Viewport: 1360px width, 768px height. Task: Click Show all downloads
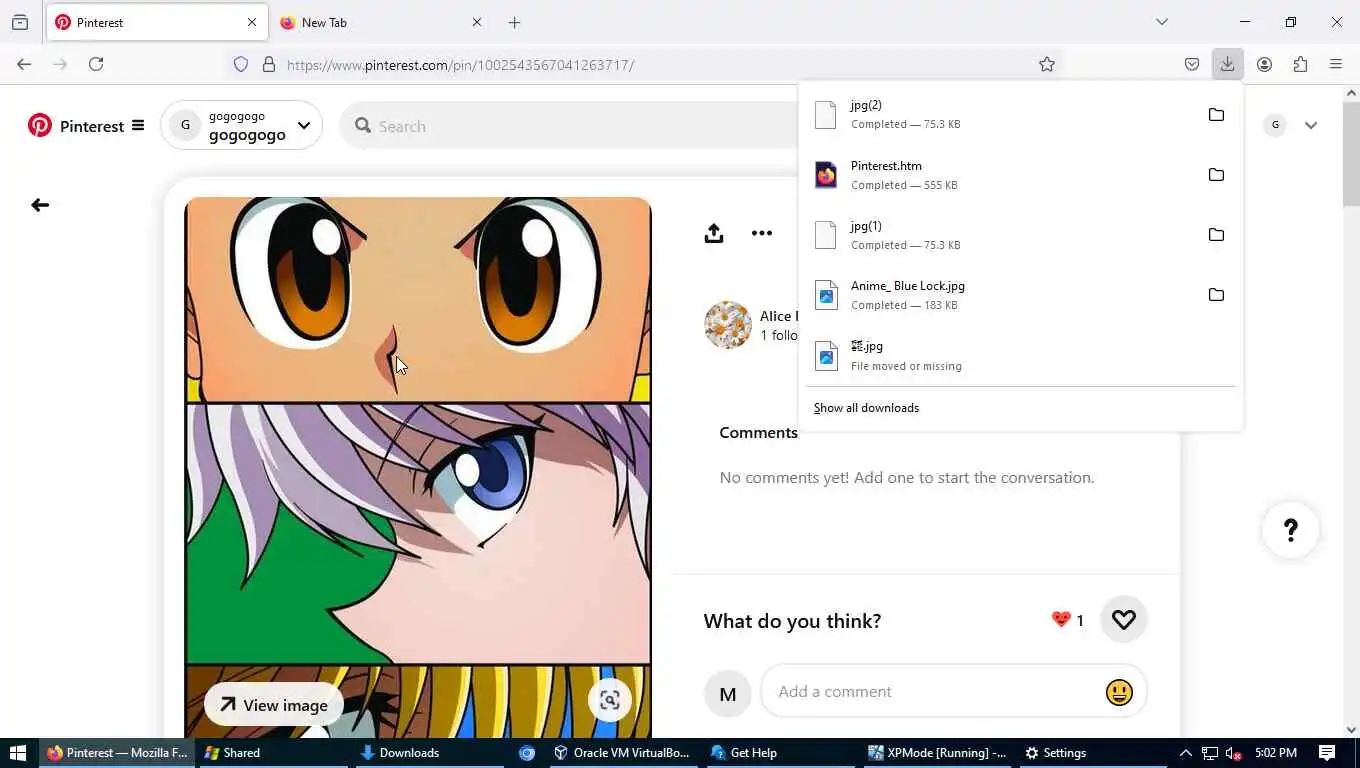click(x=866, y=408)
